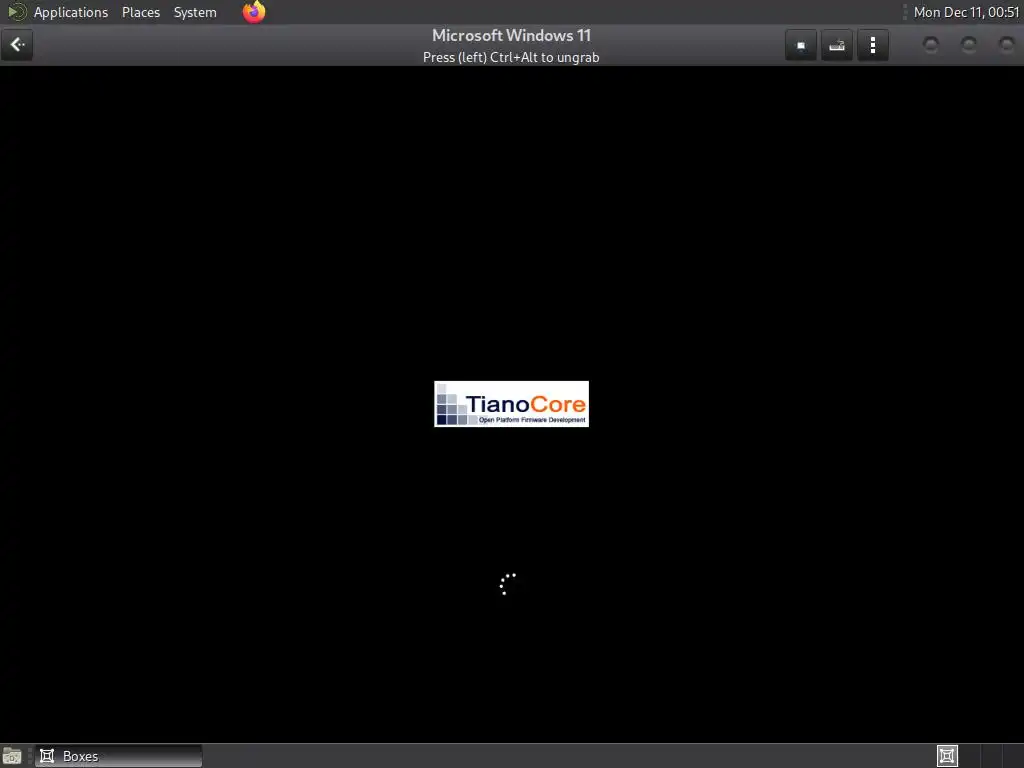Open the Applications menu
The width and height of the screenshot is (1024, 768).
pyautogui.click(x=71, y=12)
